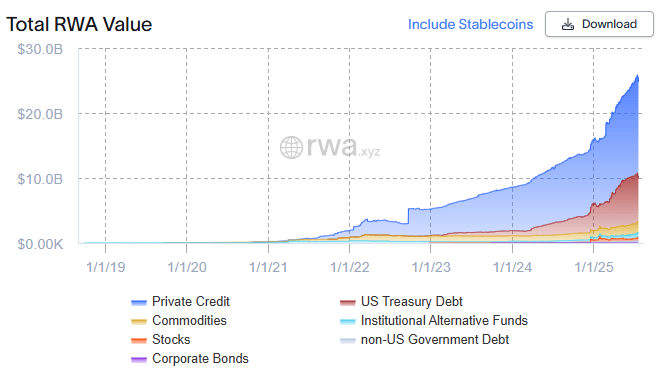Click the 1/1/19 x-axis date label
This screenshot has width=670, height=385.
pyautogui.click(x=106, y=267)
